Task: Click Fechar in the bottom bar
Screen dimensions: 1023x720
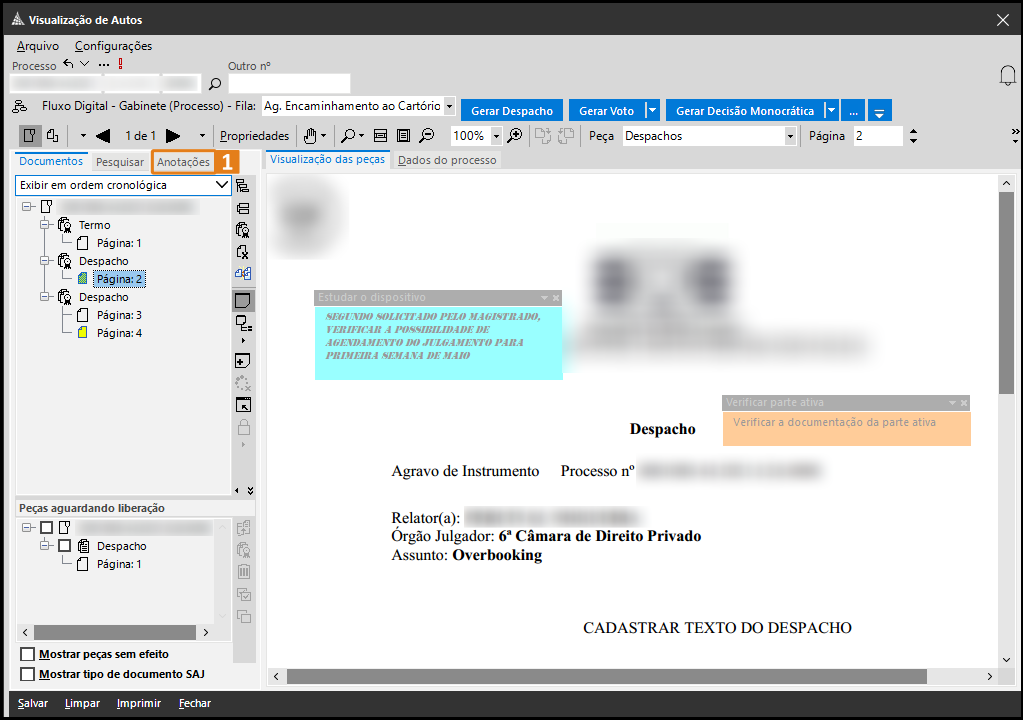Action: (x=195, y=703)
